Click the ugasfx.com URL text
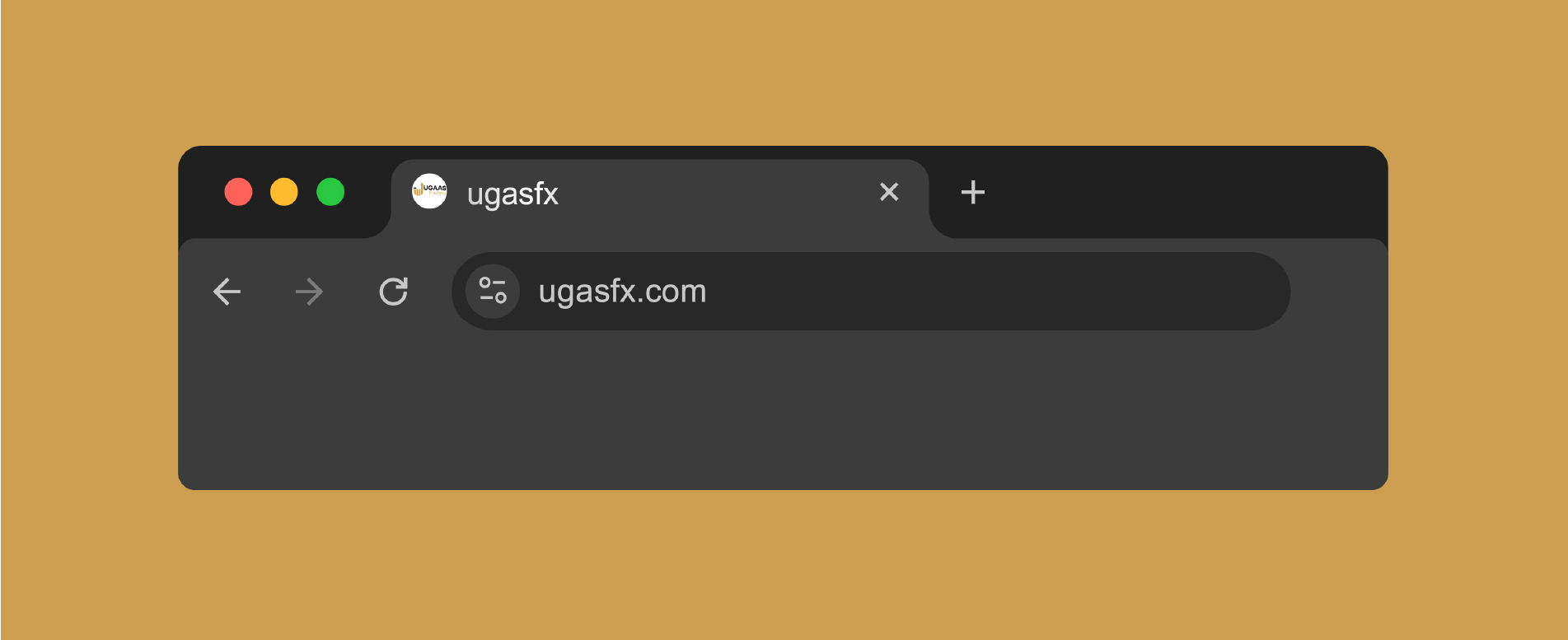Screen dimensions: 1568x640 coord(622,292)
